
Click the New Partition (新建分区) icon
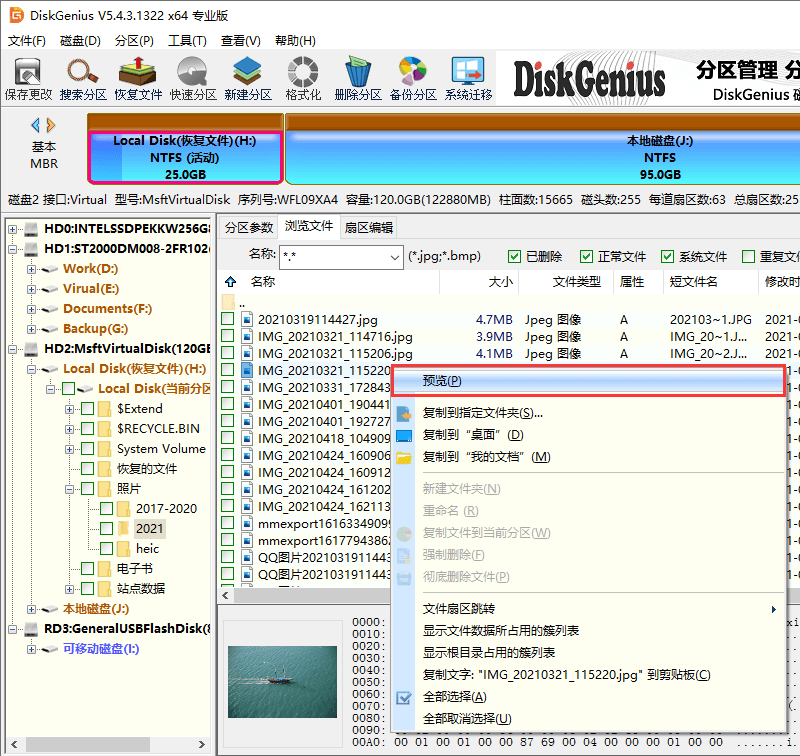(x=247, y=71)
